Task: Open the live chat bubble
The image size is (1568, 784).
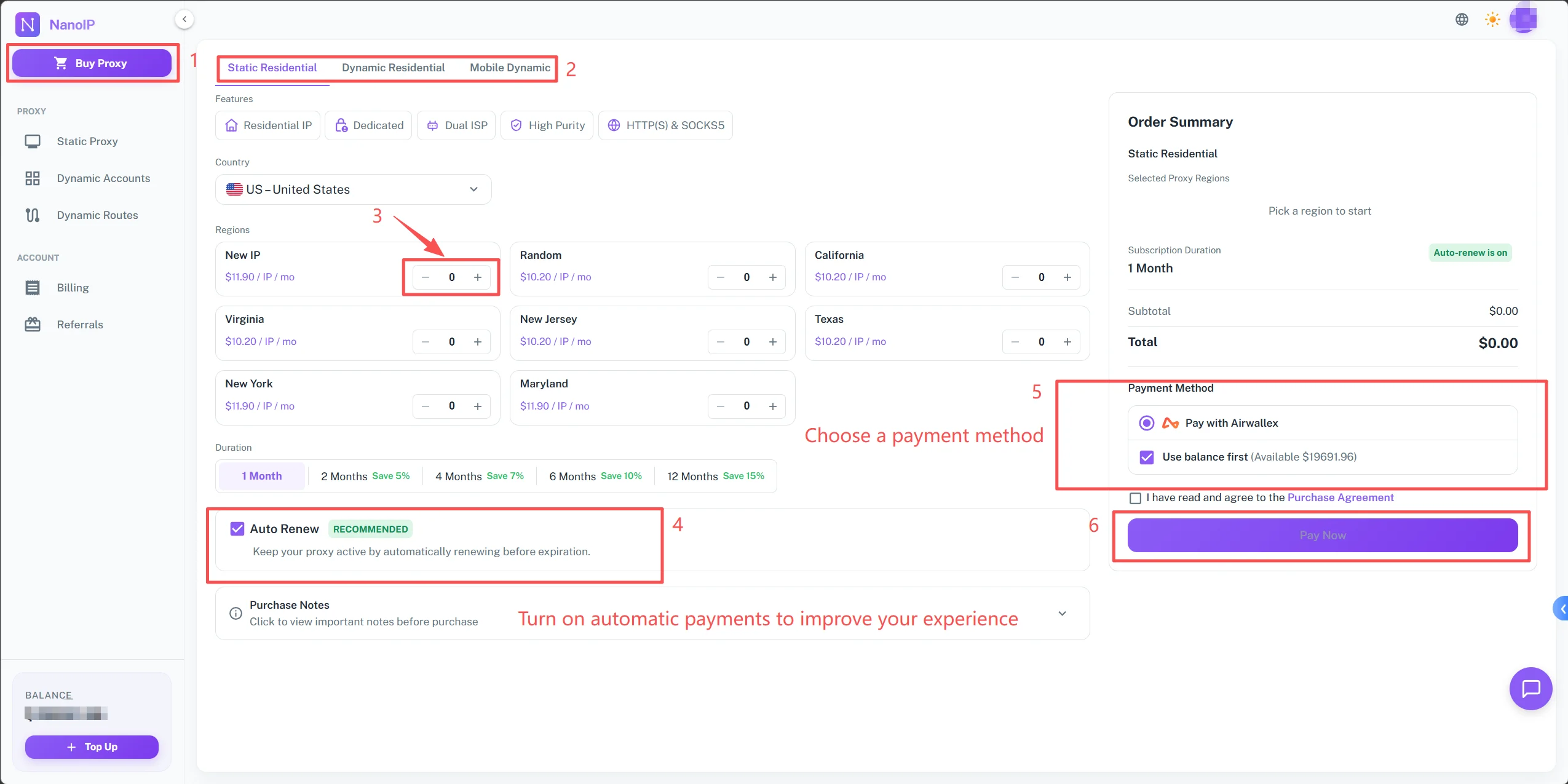Action: (x=1530, y=688)
